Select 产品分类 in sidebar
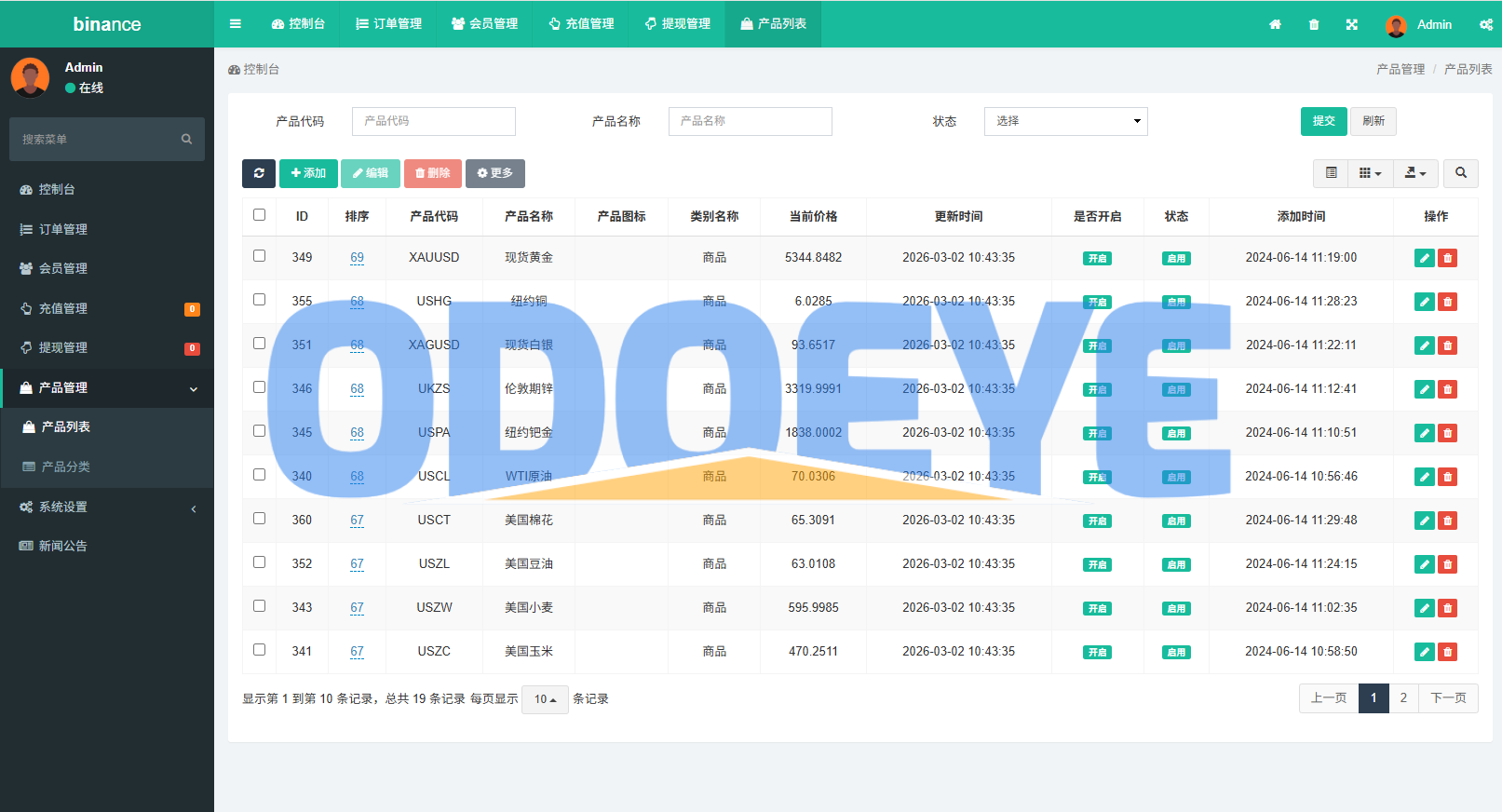This screenshot has height=812, width=1502. point(107,467)
